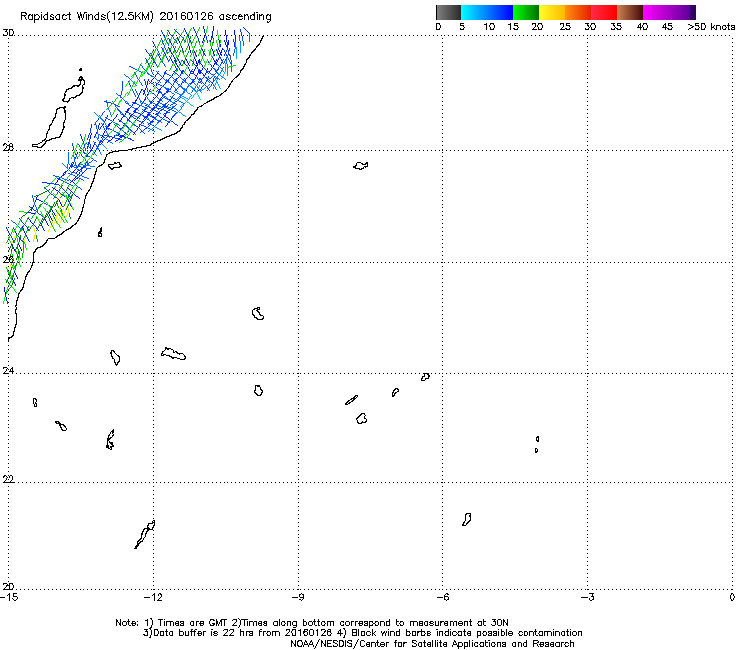Click the longitude label '-3'
The width and height of the screenshot is (740, 650).
pos(587,598)
